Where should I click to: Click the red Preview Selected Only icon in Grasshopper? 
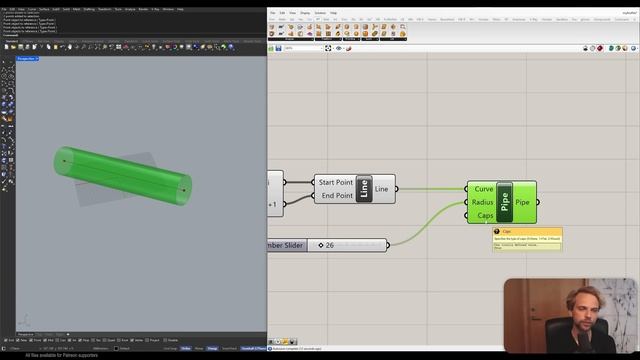coord(600,48)
